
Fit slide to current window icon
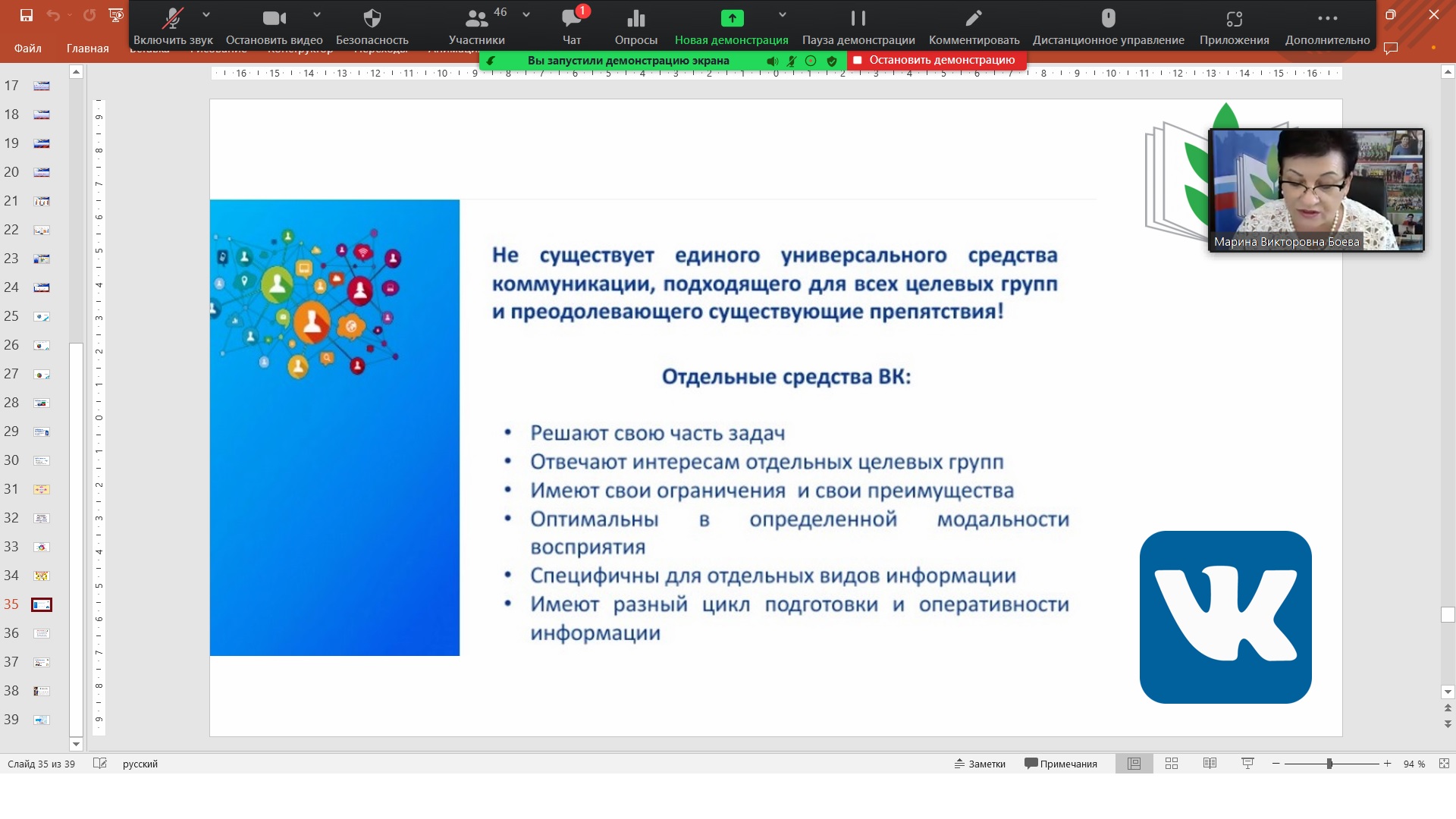coord(1444,764)
